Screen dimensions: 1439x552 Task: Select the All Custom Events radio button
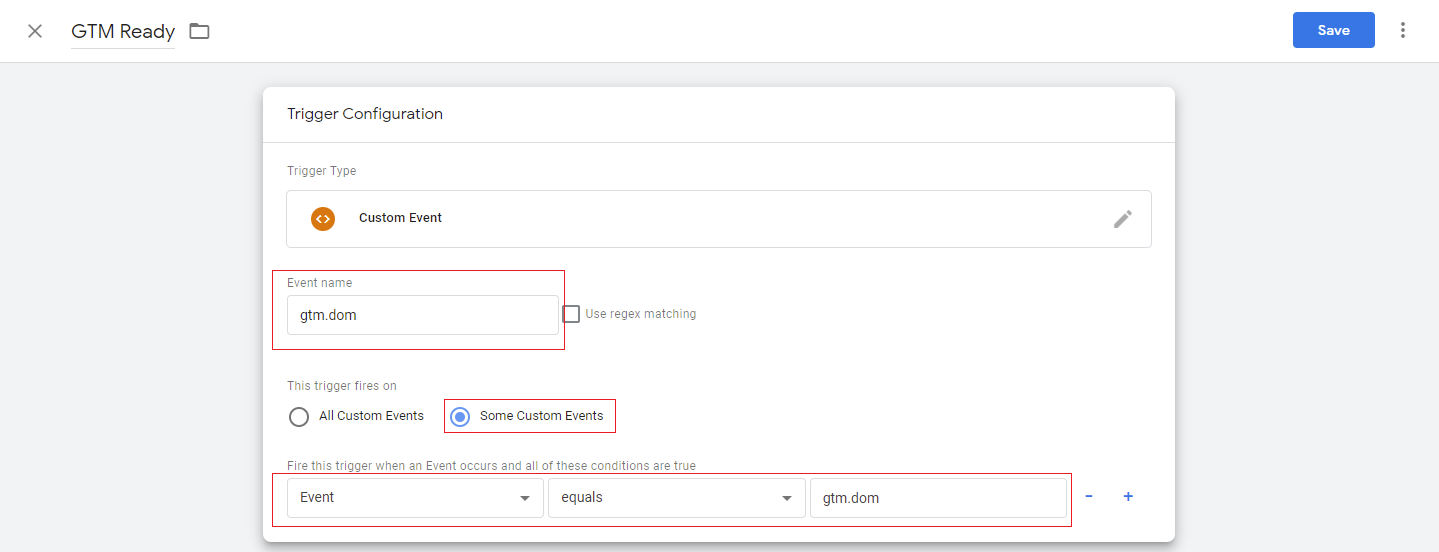299,416
